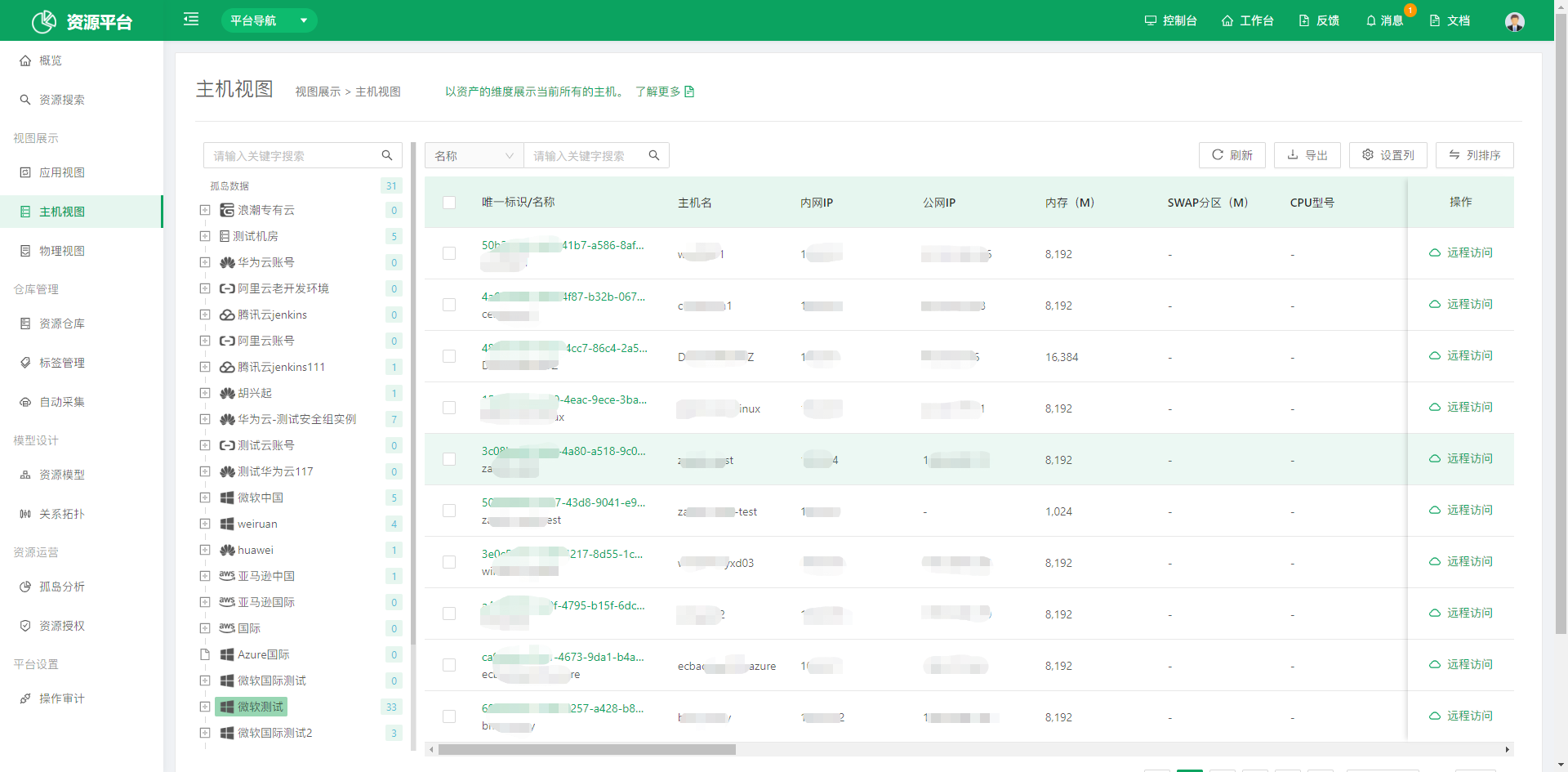This screenshot has height=772, width=1568.
Task: Click the tree search magnifier icon
Action: pyautogui.click(x=387, y=155)
